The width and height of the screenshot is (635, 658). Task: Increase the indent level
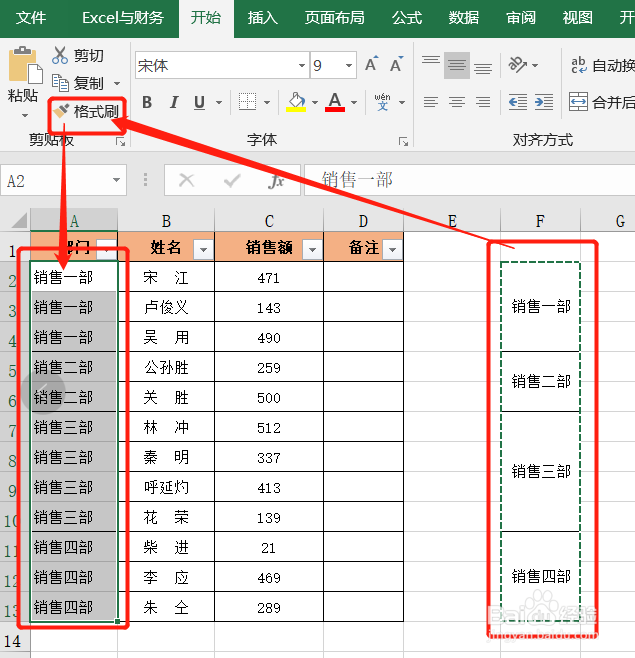[544, 102]
